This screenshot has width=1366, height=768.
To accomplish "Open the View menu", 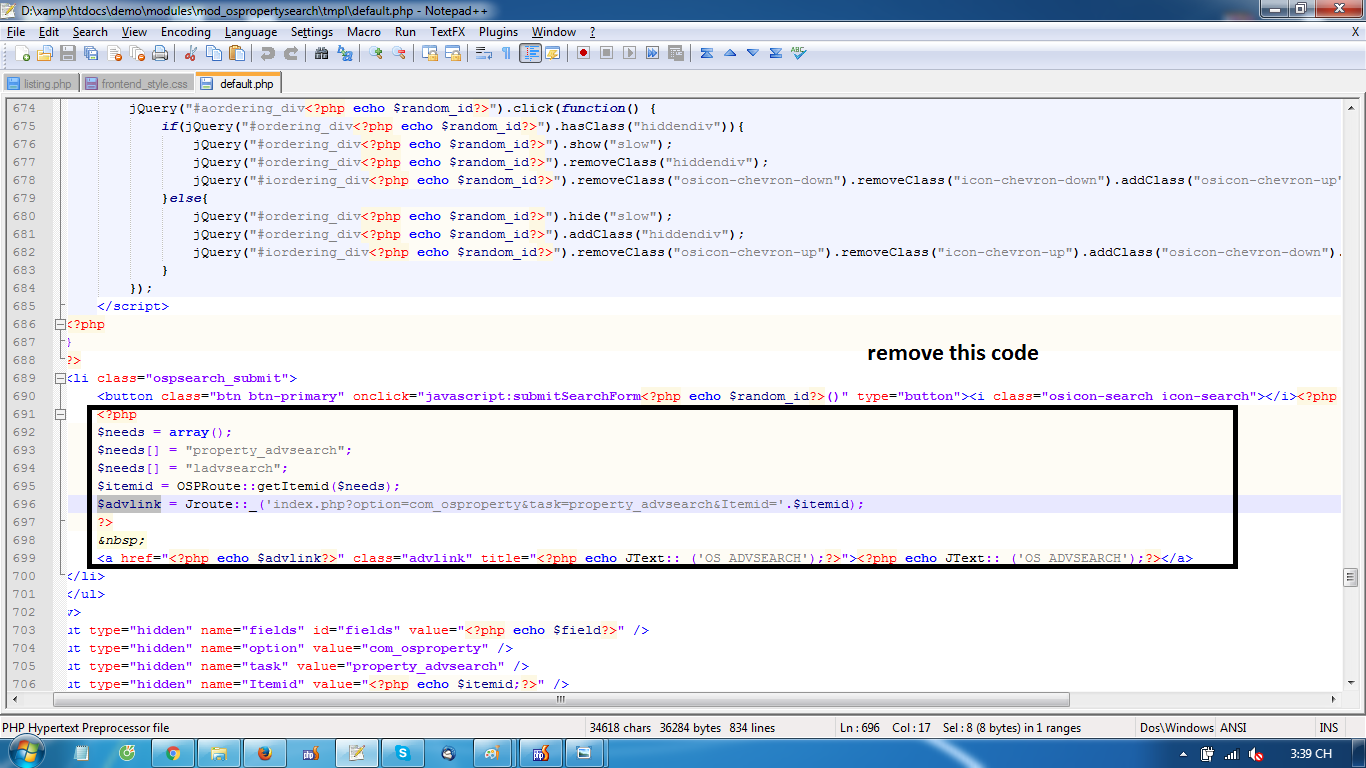I will coord(134,32).
